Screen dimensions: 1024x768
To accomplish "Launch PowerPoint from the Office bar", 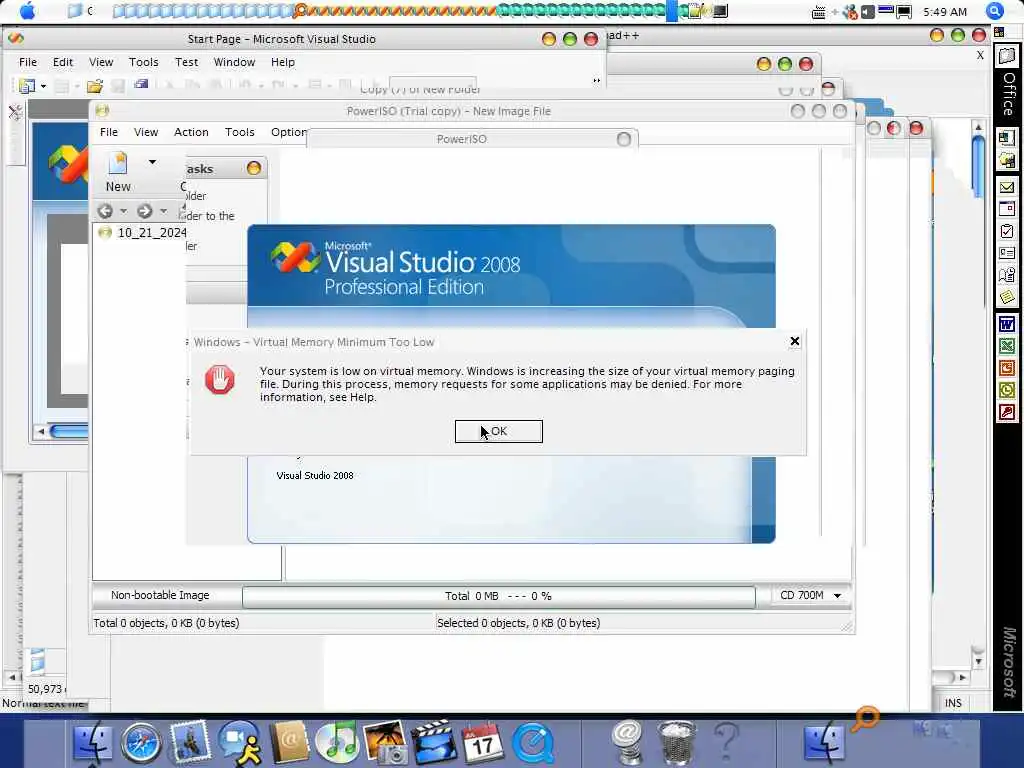I will pos(1007,368).
